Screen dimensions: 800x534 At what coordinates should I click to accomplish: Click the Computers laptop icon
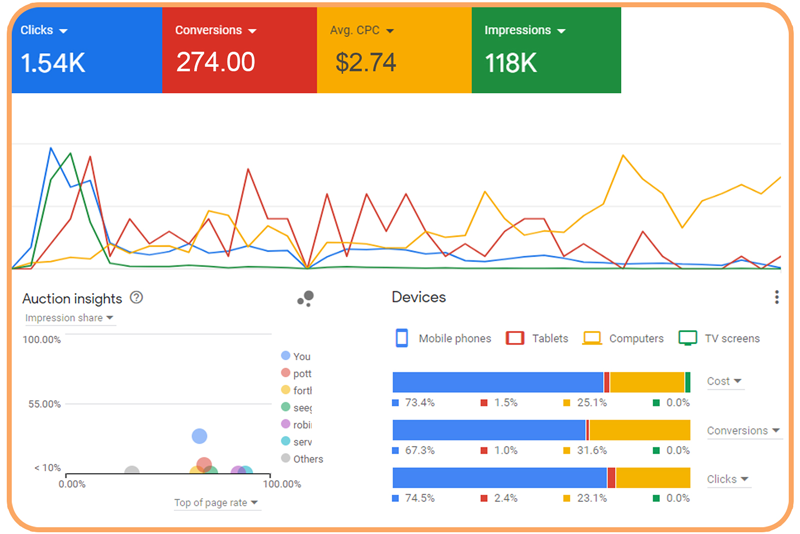coord(592,338)
